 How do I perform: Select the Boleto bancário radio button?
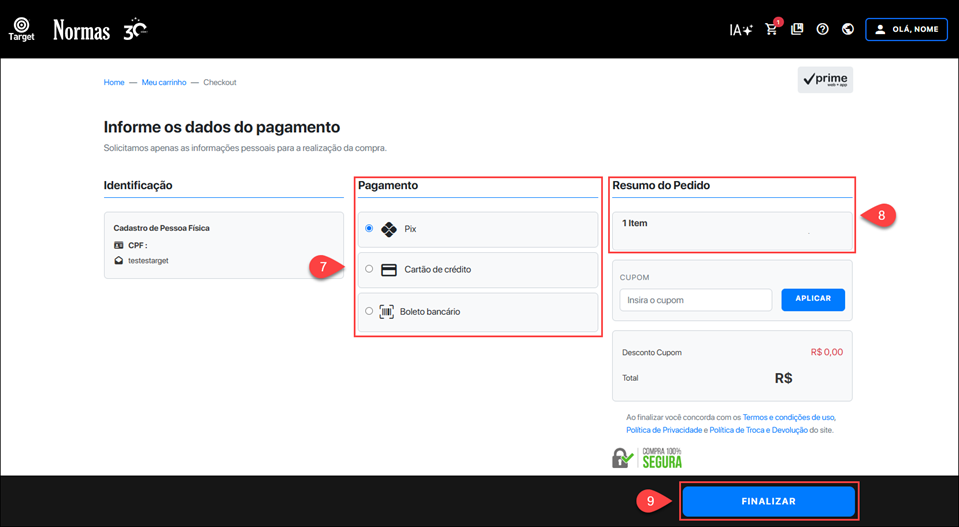click(369, 311)
